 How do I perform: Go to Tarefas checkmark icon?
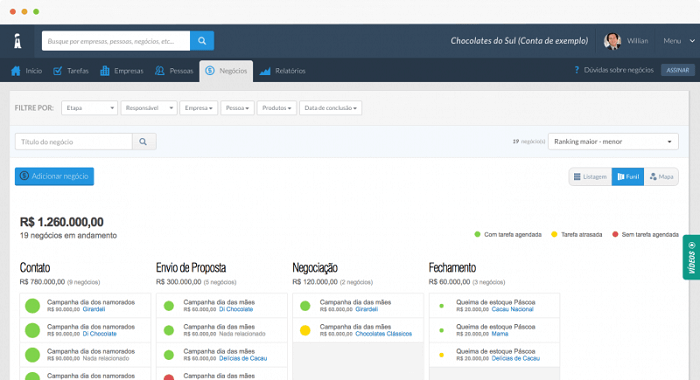(58, 71)
